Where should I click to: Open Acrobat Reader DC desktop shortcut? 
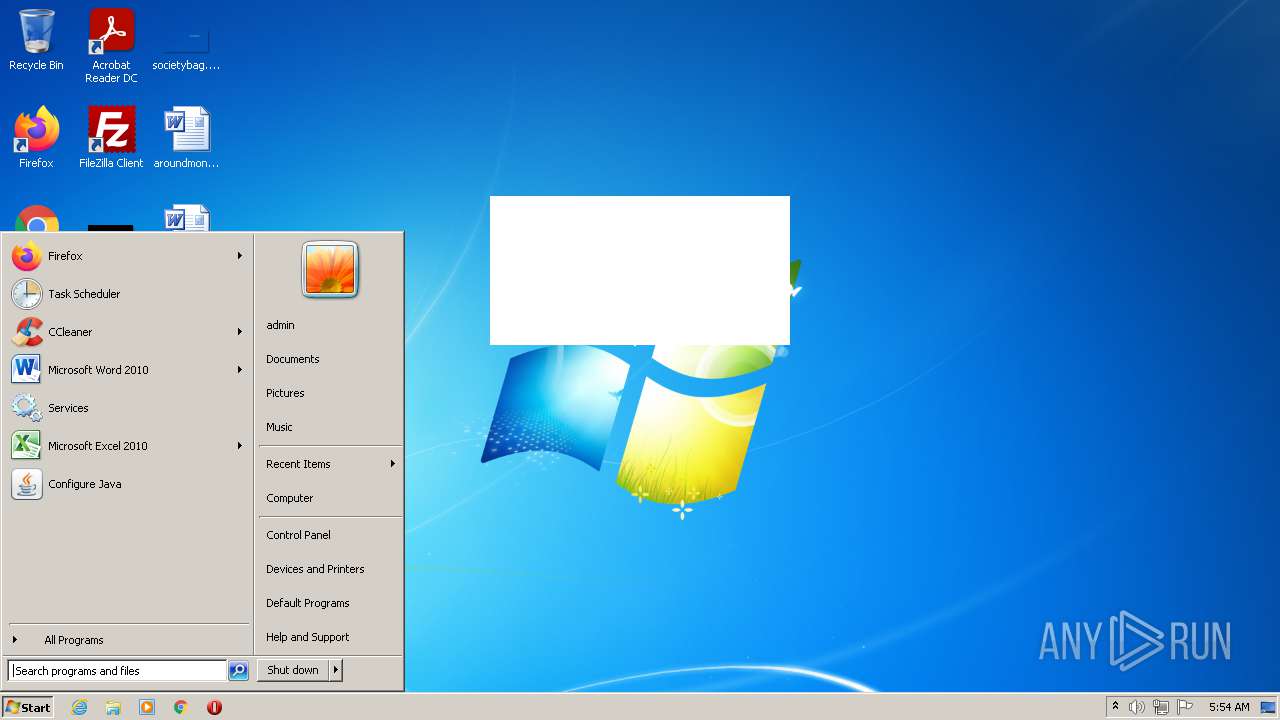(111, 45)
